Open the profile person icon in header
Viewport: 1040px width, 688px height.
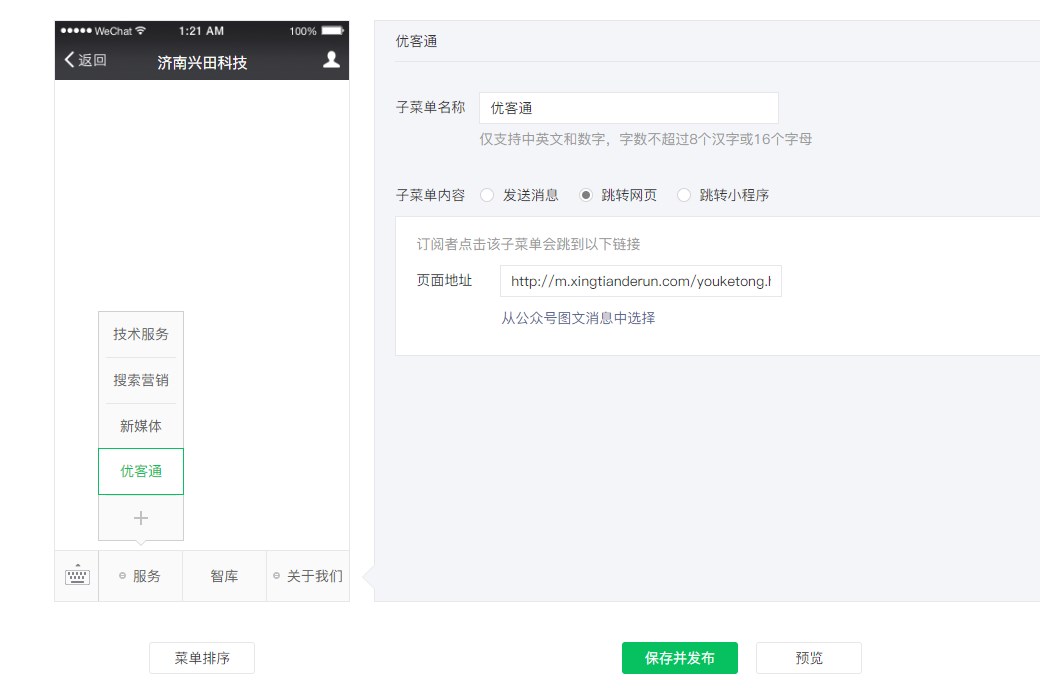tap(331, 60)
